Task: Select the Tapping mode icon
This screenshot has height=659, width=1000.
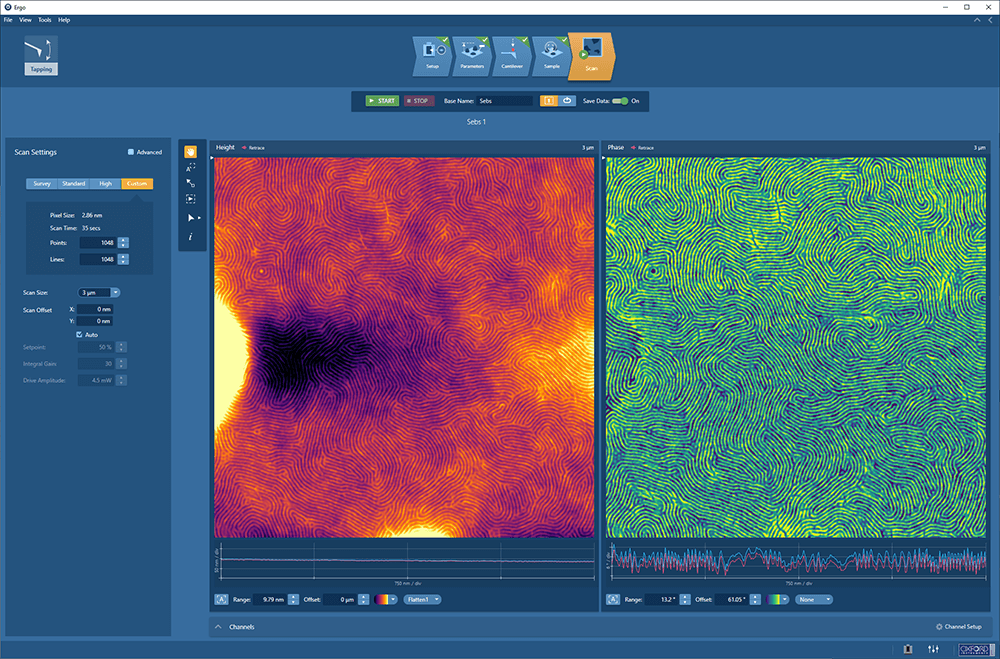Action: [x=40, y=52]
